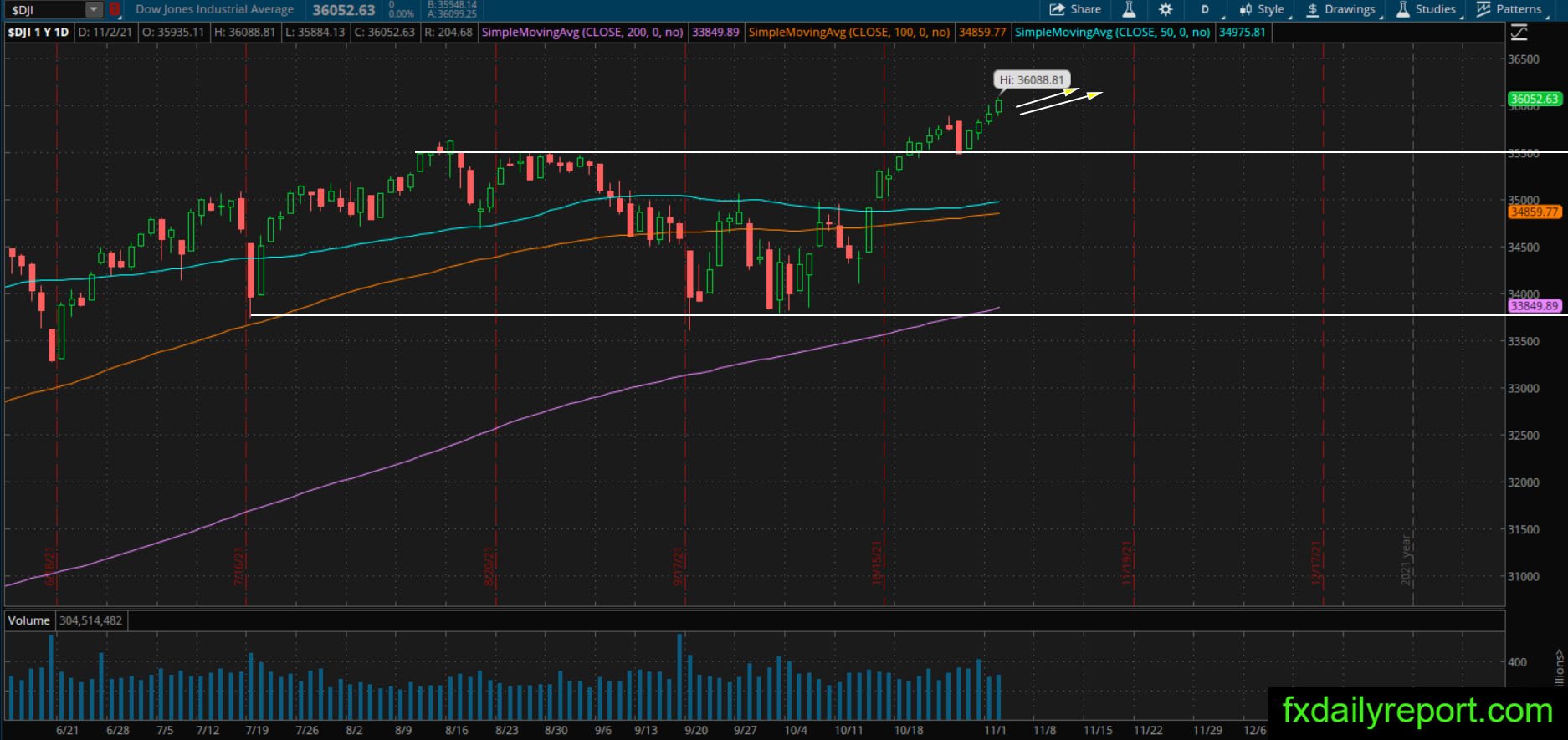Screen dimensions: 1568x740
Task: Open chart settings gear icon
Action: (1166, 9)
